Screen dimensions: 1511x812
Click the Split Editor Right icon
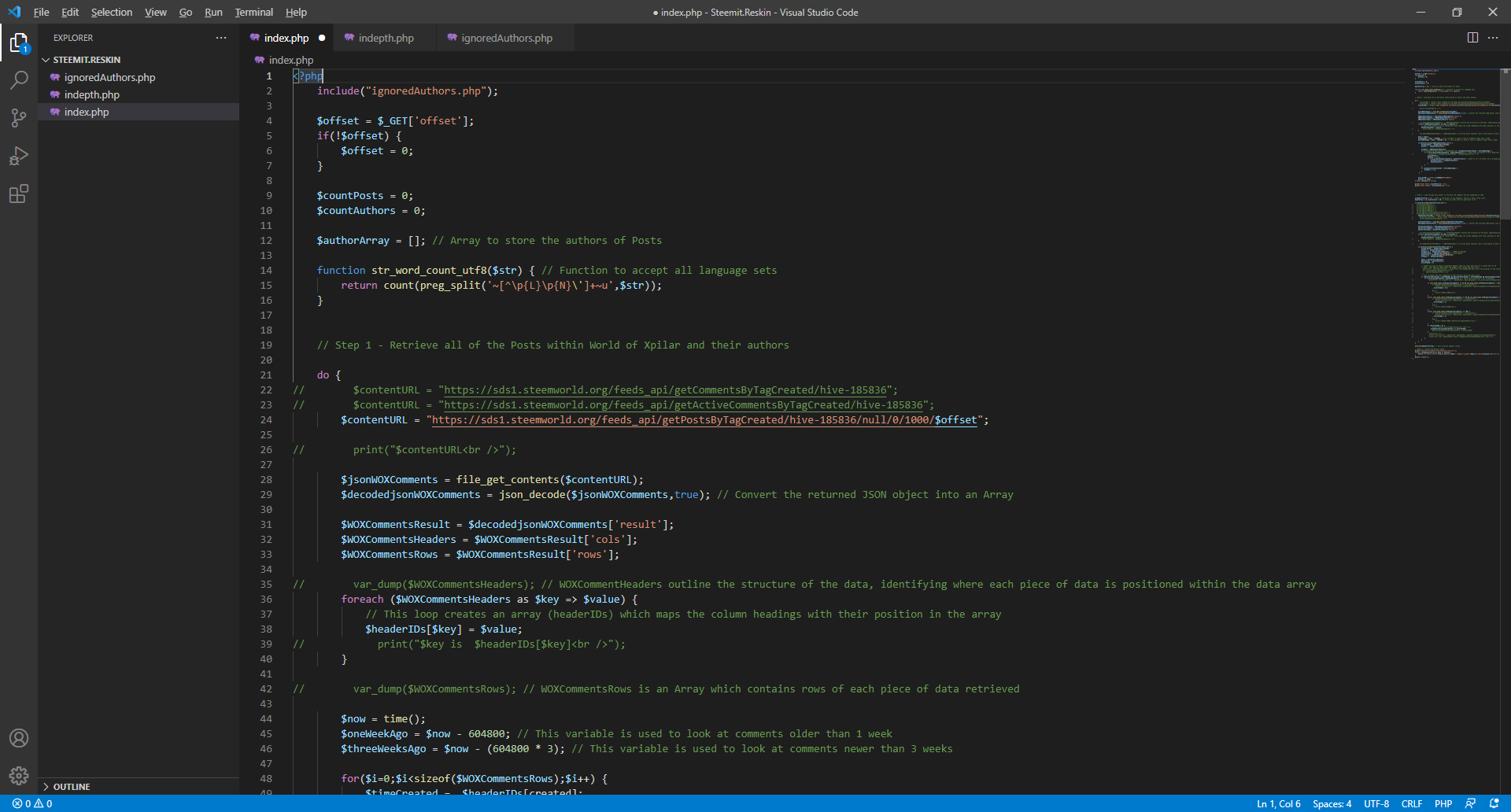click(1472, 38)
